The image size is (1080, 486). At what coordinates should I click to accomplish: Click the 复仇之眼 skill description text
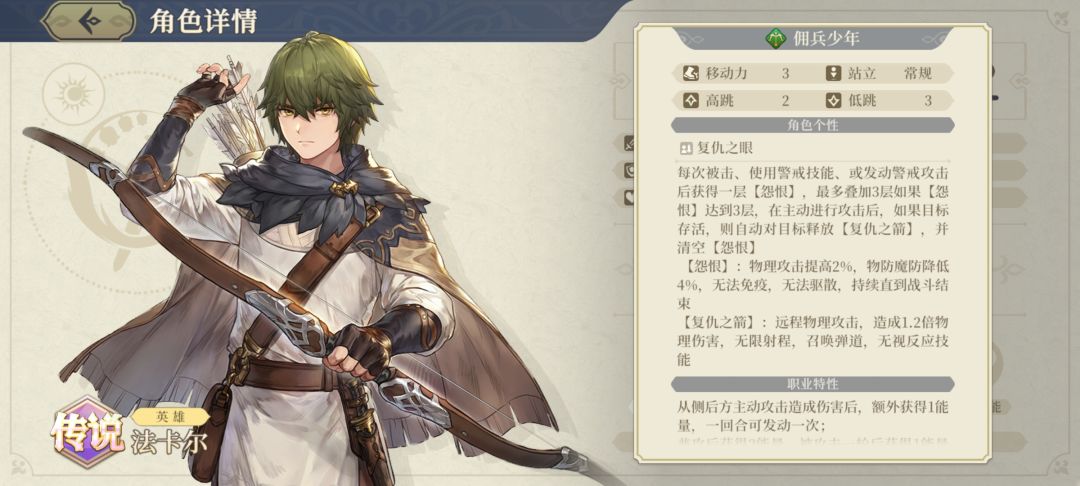(x=813, y=266)
